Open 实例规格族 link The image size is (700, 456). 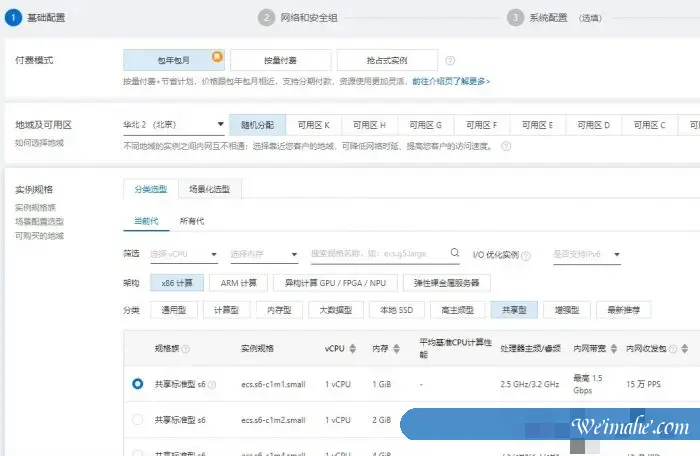tap(35, 207)
